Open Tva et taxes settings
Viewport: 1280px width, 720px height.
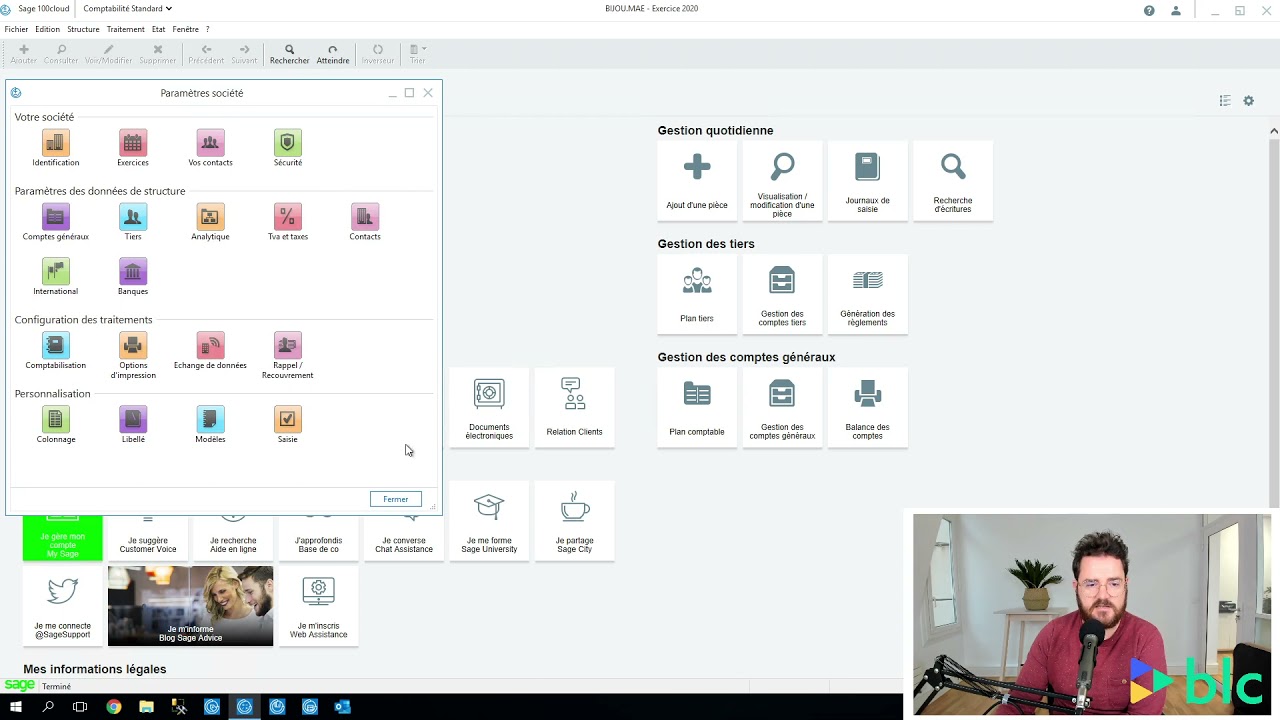[x=288, y=217]
